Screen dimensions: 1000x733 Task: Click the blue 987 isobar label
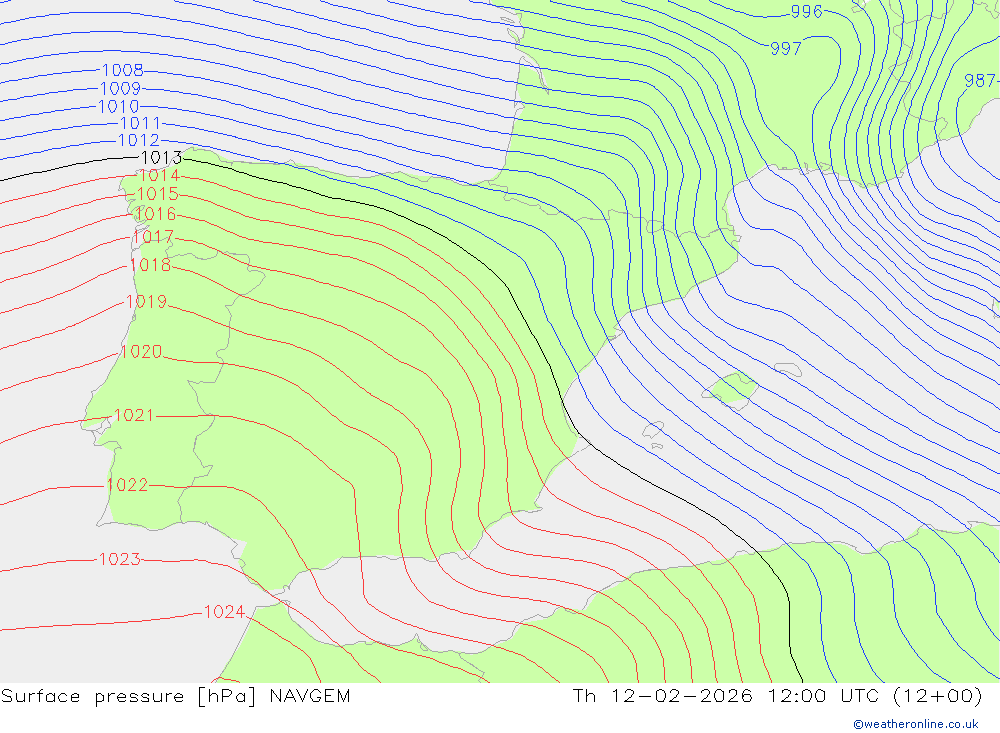click(980, 80)
